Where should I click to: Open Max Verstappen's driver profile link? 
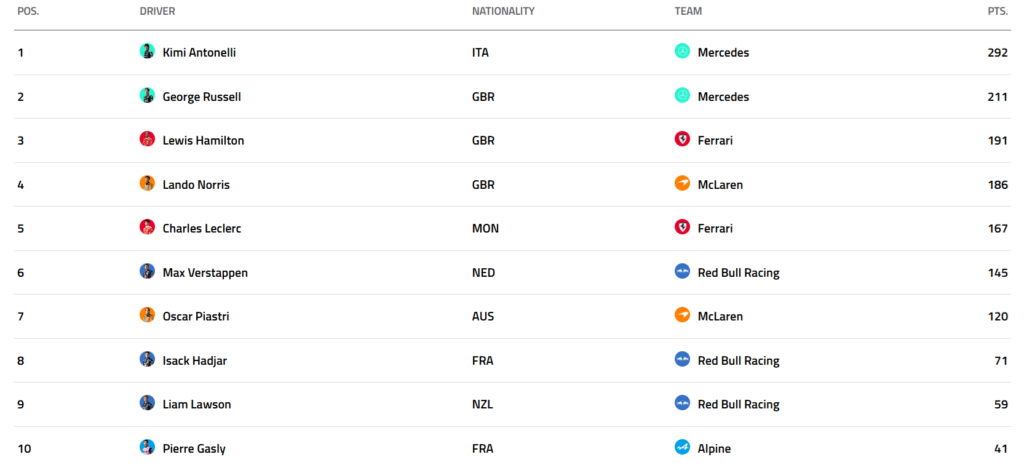205,272
